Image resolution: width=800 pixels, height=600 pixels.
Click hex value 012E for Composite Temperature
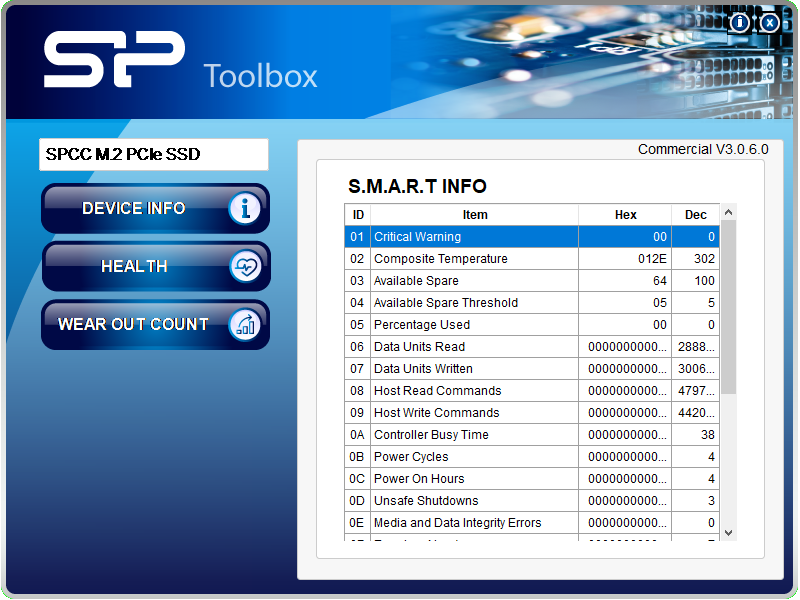pos(652,259)
